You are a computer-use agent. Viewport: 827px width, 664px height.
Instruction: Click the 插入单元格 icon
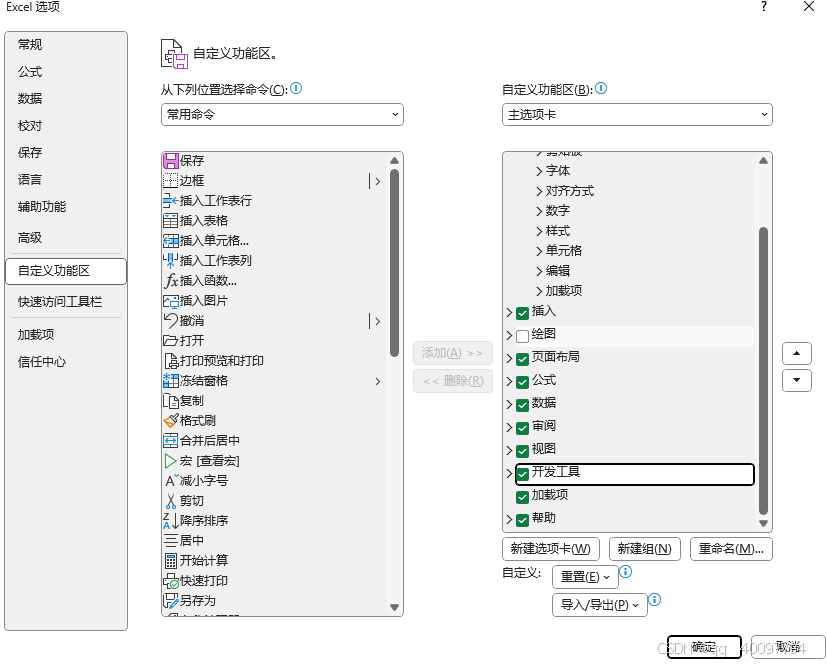(170, 240)
